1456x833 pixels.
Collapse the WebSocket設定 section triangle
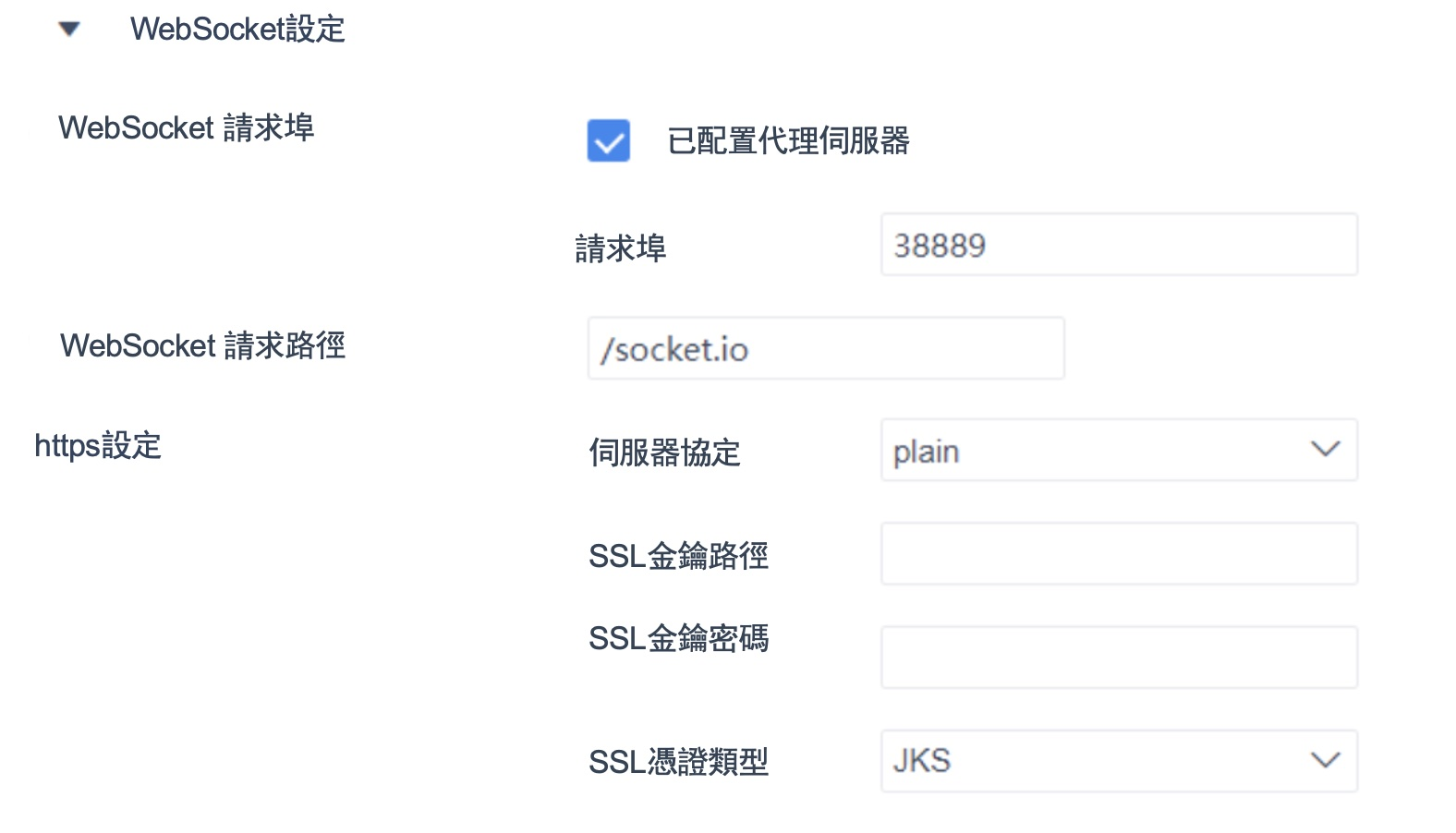point(68,30)
